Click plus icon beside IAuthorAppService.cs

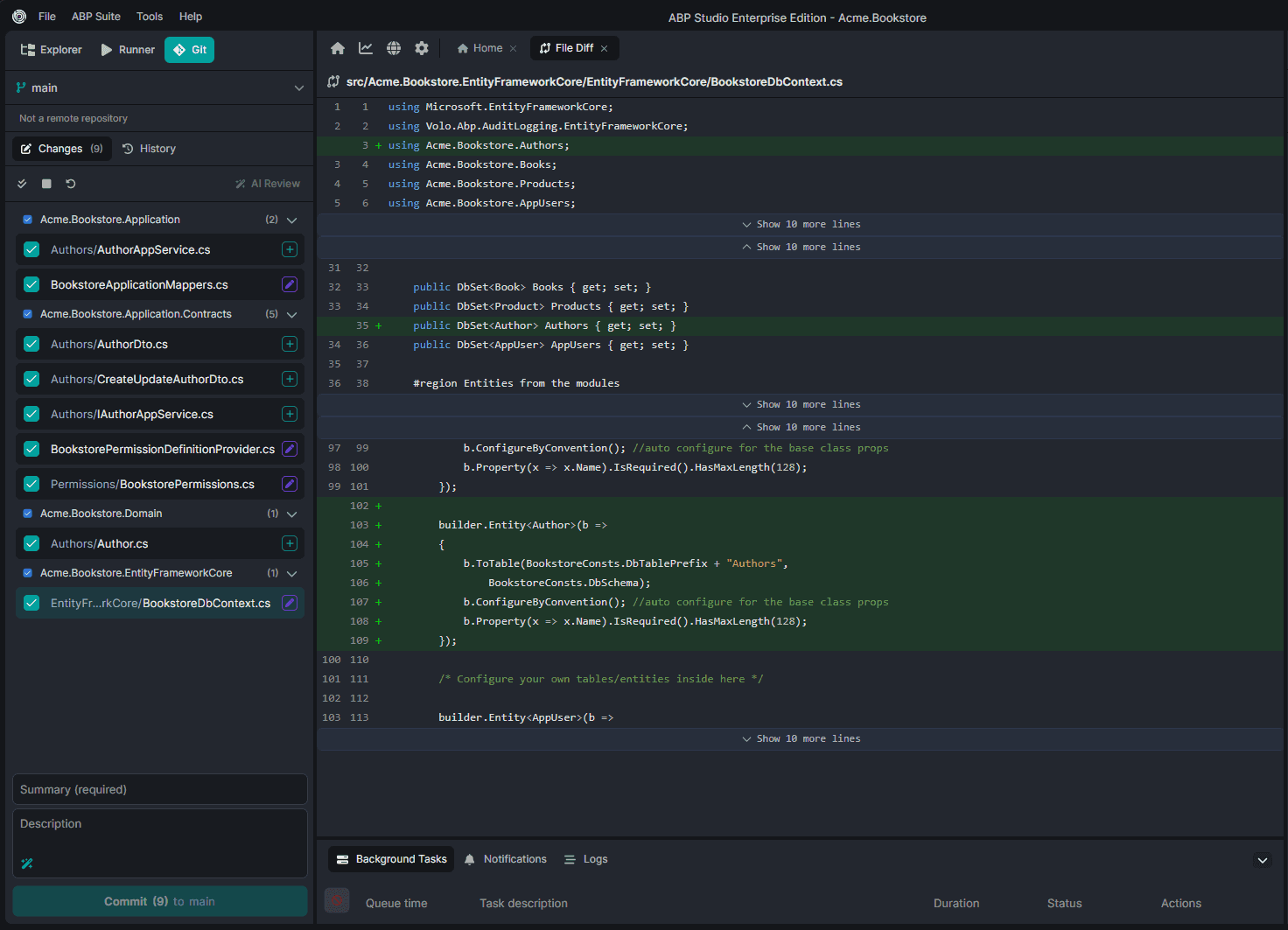point(290,414)
